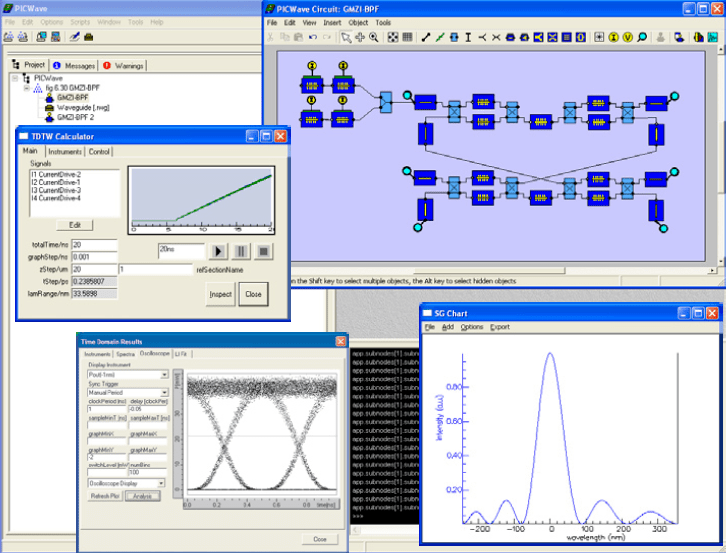Start the TDTW simulation with play button
The image size is (726, 553).
point(218,251)
